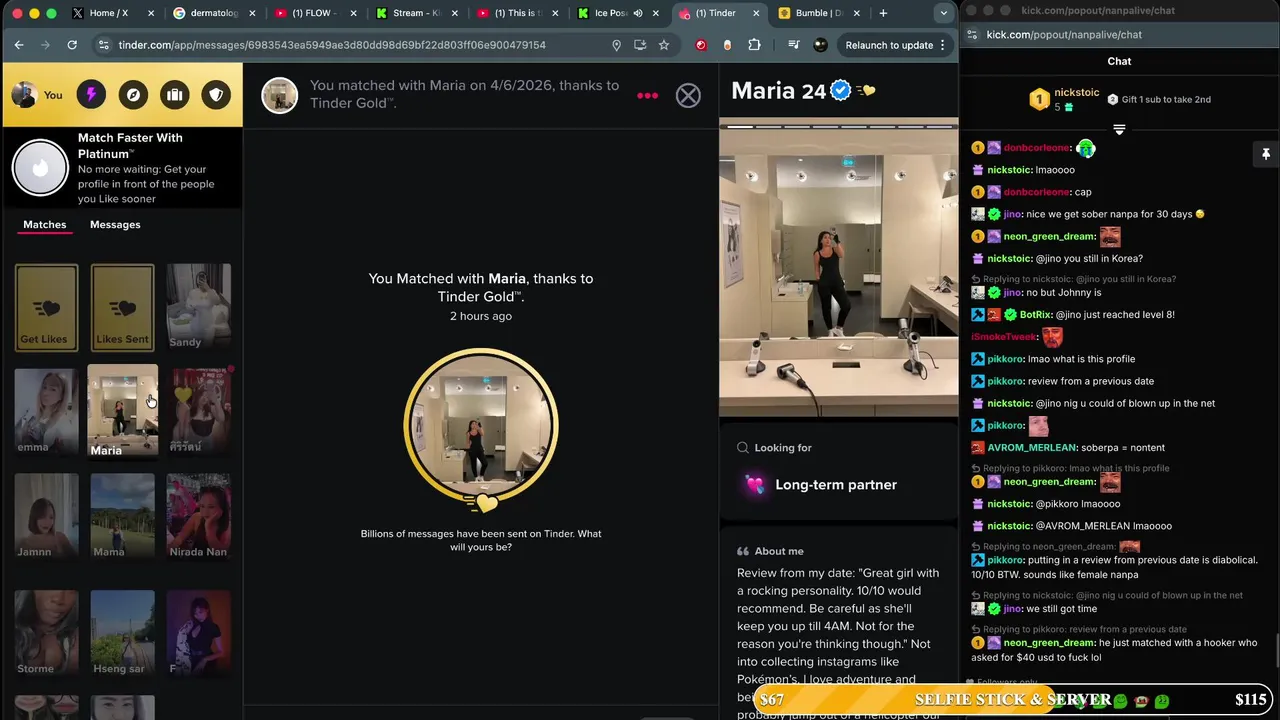The height and width of the screenshot is (720, 1280).
Task: Open emma's match thumbnail
Action: point(46,412)
